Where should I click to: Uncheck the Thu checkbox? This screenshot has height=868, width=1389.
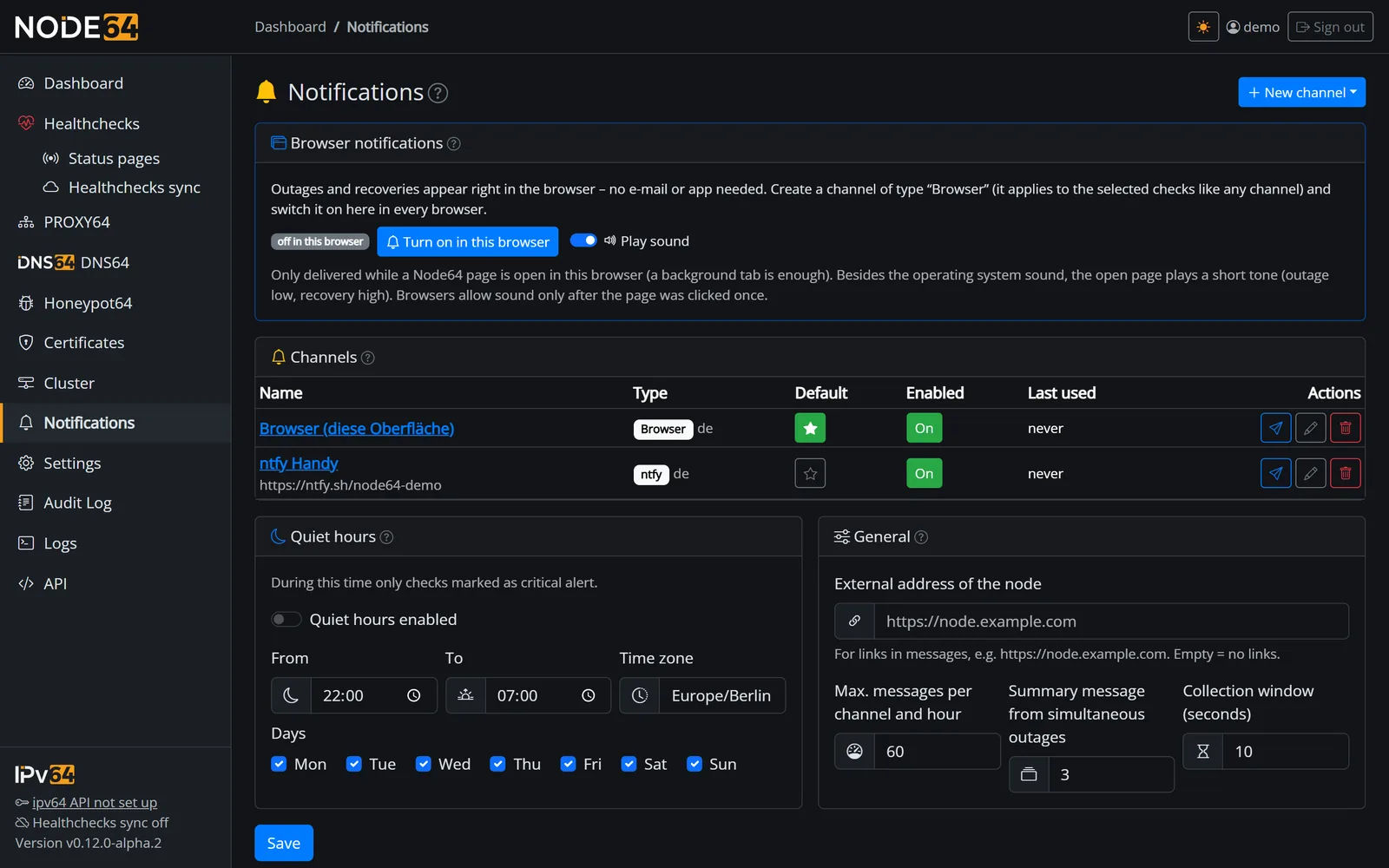point(497,764)
